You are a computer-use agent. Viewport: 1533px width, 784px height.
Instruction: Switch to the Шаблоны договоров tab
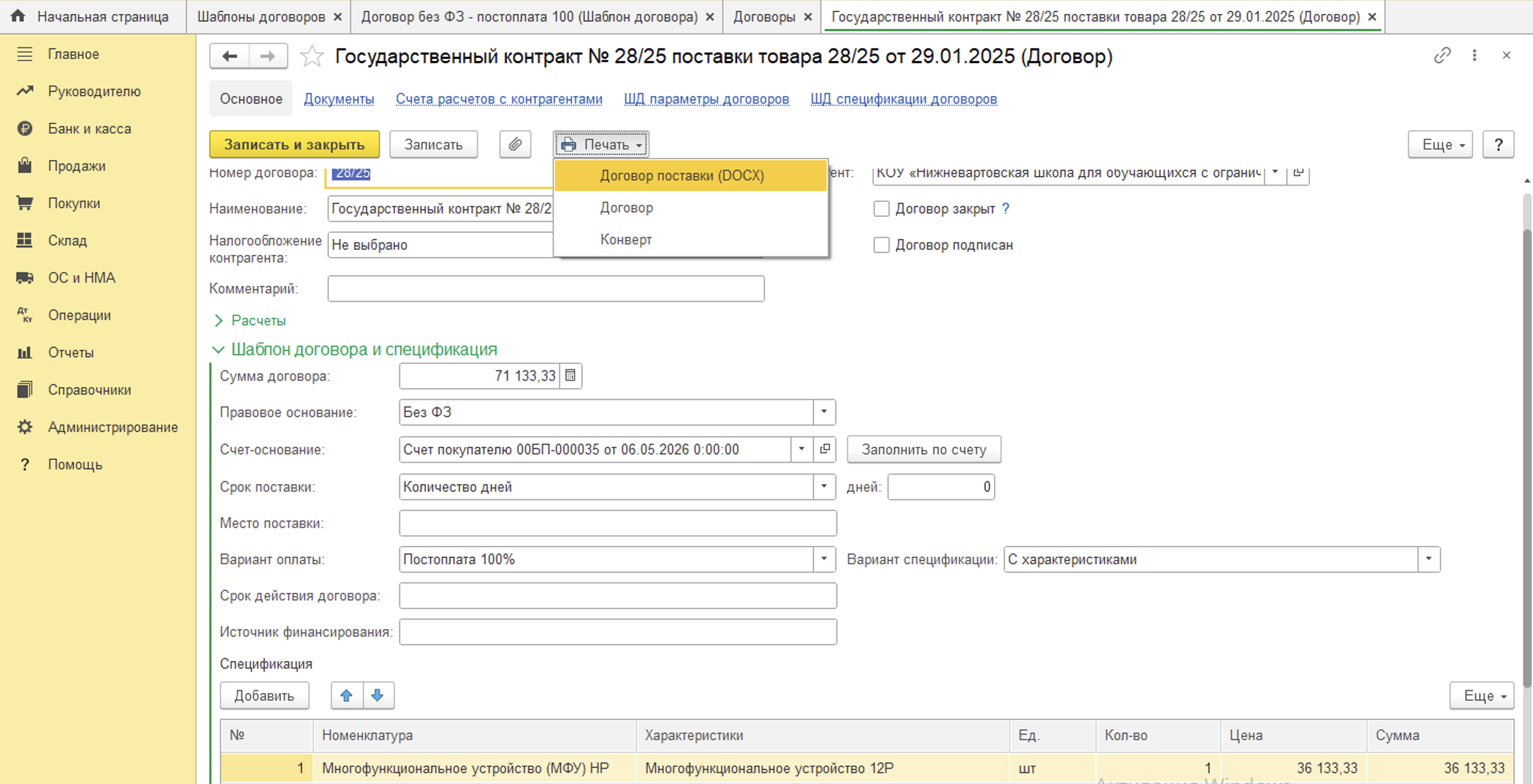point(261,17)
